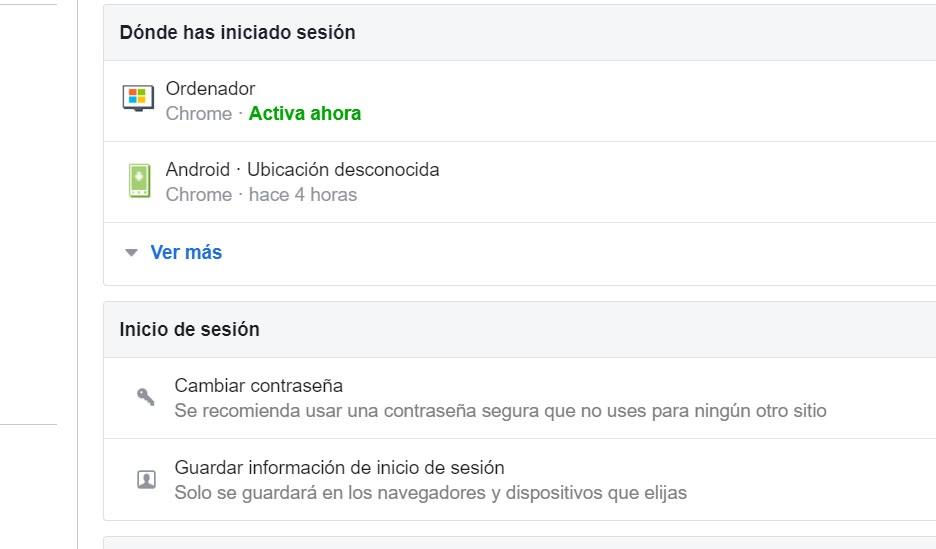Click the Chrome hace 4 horas text
The width and height of the screenshot is (936, 549).
[261, 195]
